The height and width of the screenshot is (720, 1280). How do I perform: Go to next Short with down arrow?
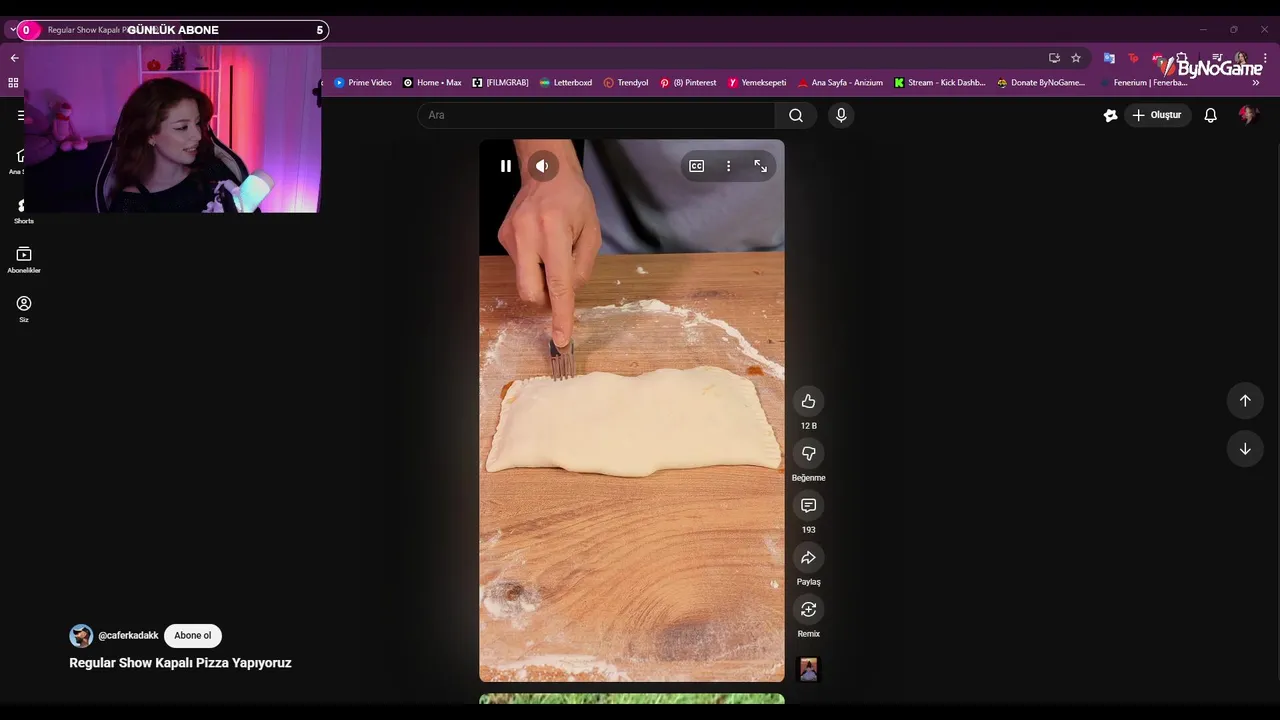pos(1245,450)
